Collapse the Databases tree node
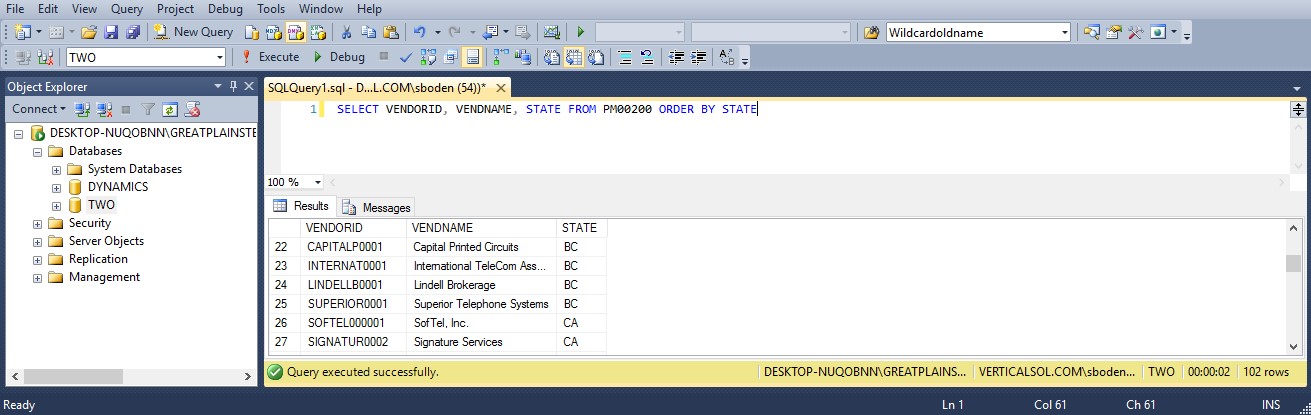Image resolution: width=1311 pixels, height=415 pixels. (37, 151)
